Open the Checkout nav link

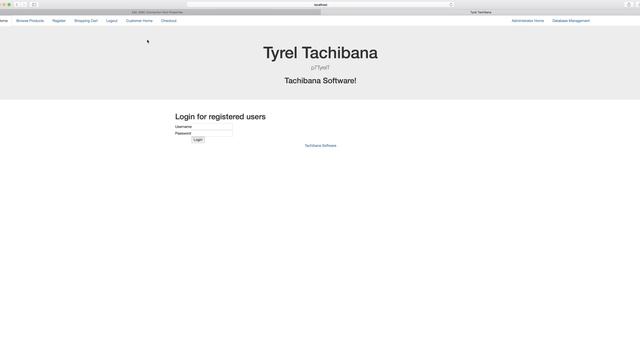pos(169,21)
